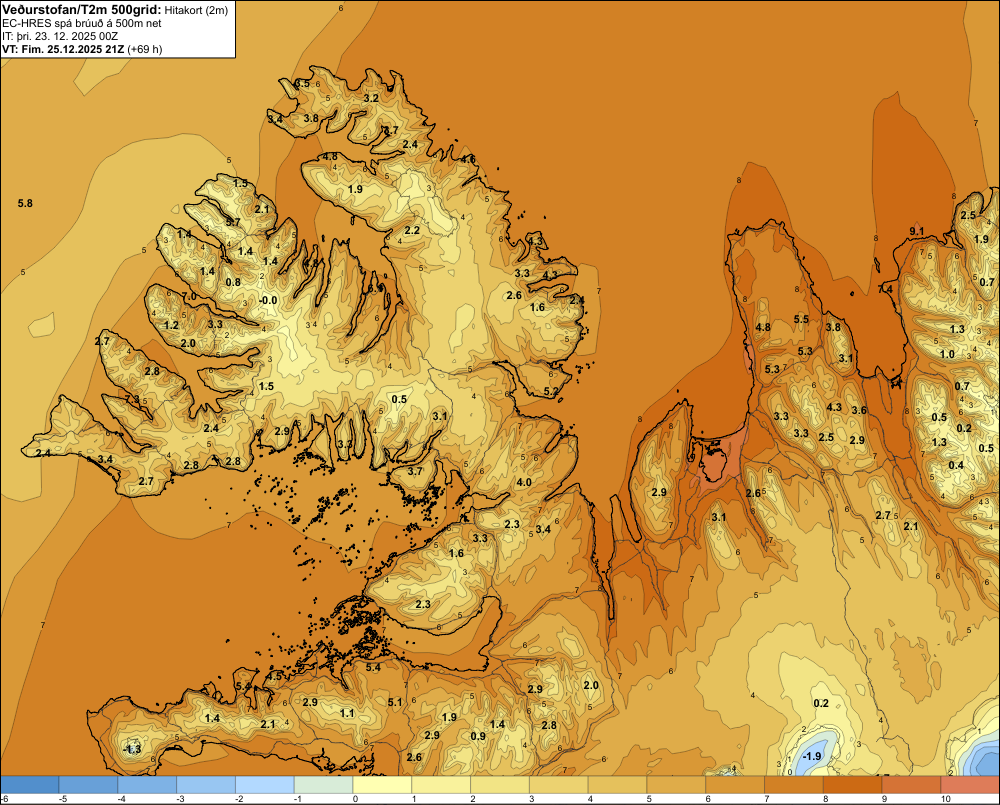Click the map temperature value "3.6"
The height and width of the screenshot is (805, 1000).
859,410
